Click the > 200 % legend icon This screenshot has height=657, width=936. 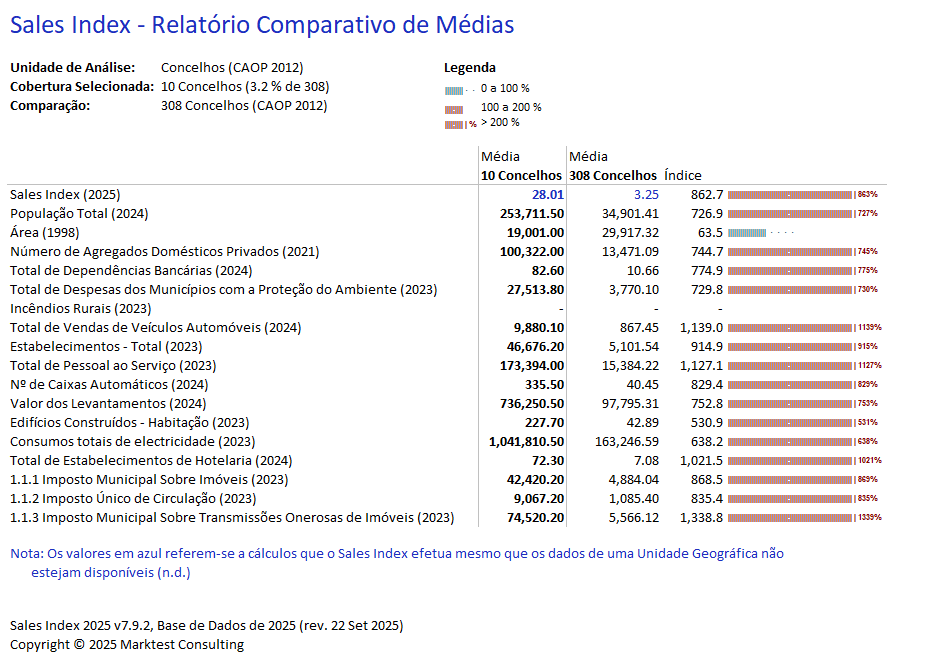[x=455, y=124]
